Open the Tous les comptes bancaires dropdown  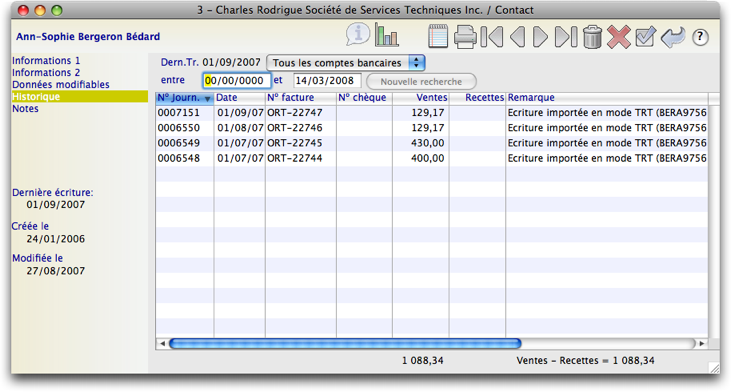[345, 62]
